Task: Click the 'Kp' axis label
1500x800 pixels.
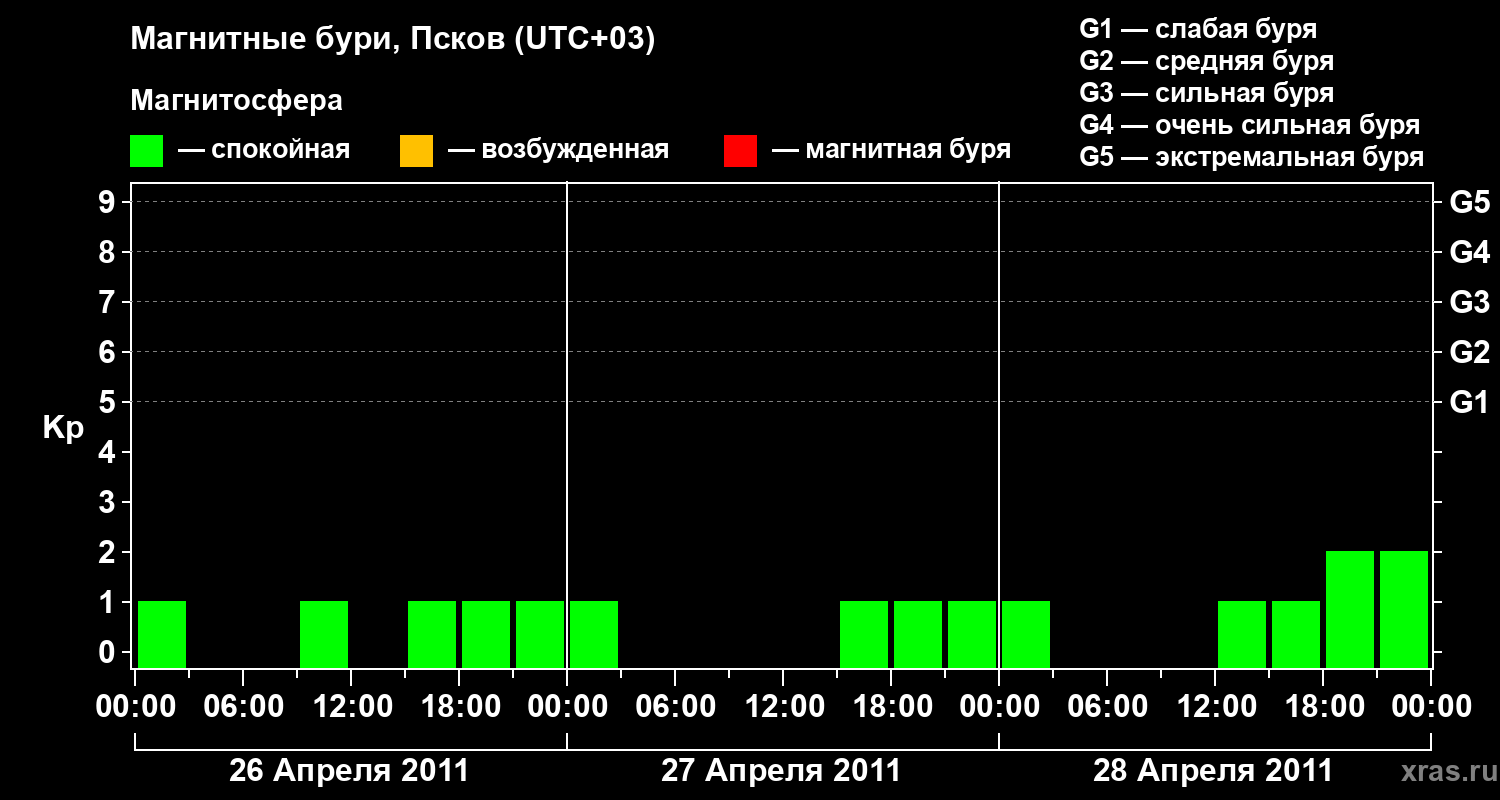Action: click(63, 428)
